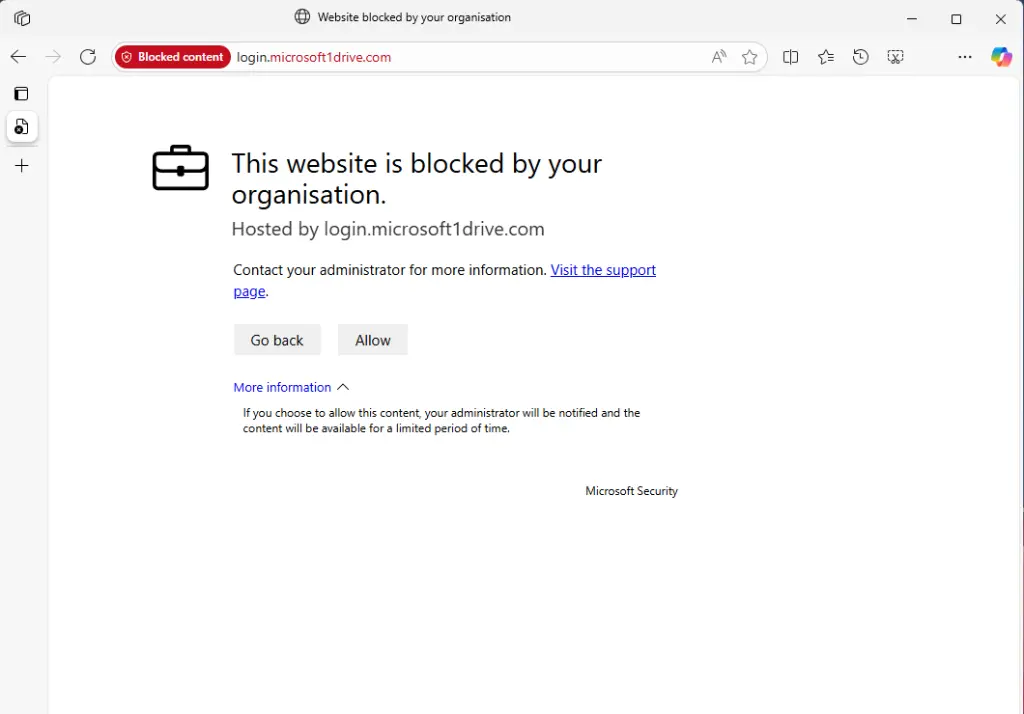Click the forward navigation arrow

(53, 57)
